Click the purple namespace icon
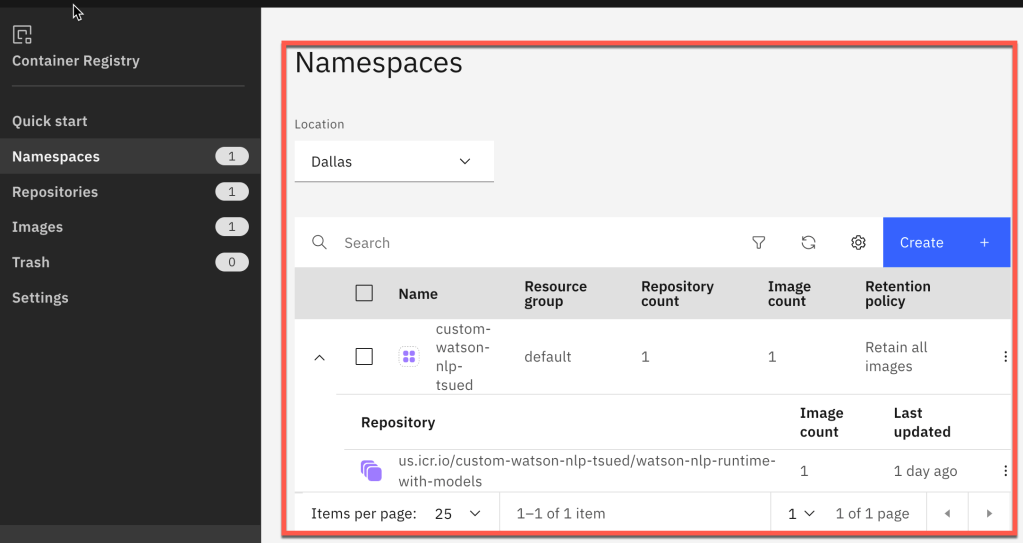 pos(408,357)
